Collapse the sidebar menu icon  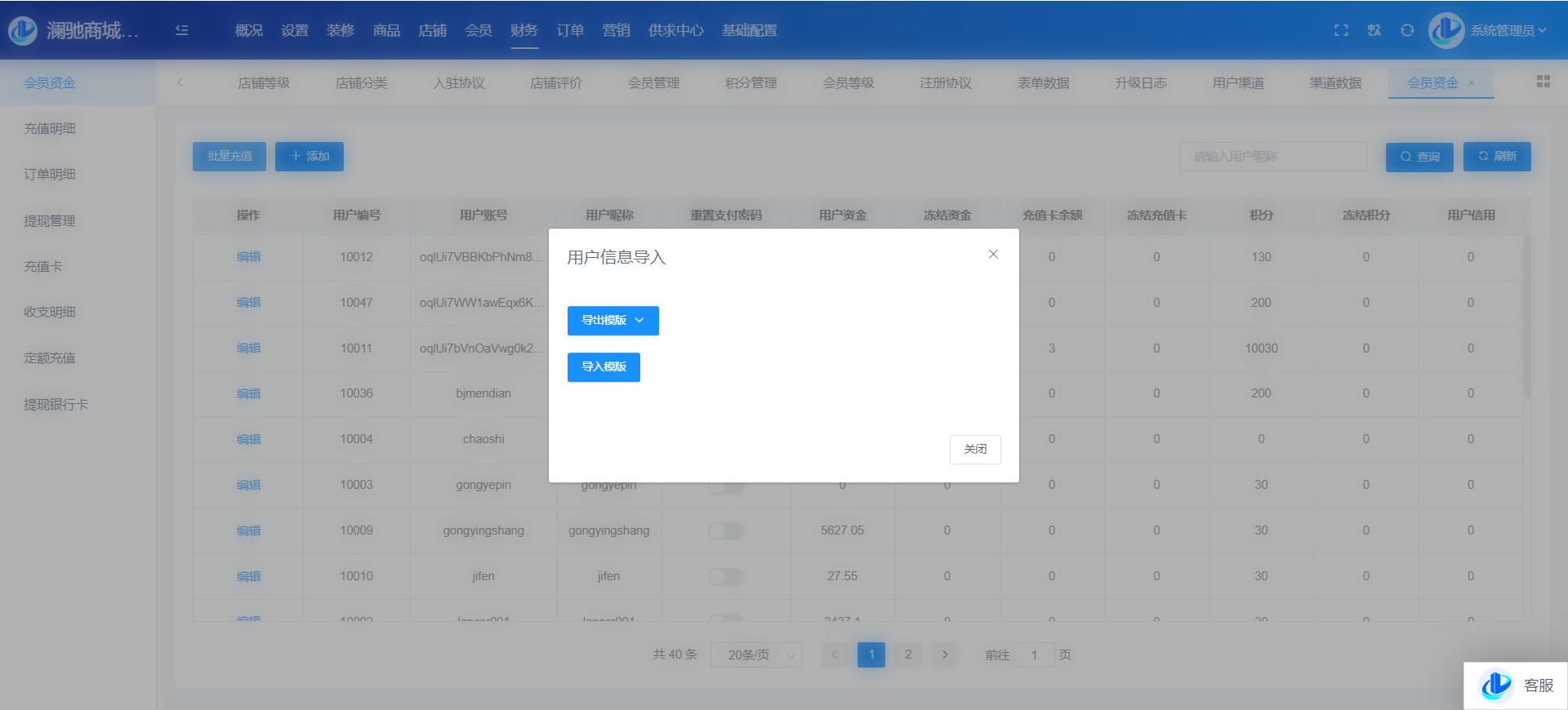pos(182,30)
